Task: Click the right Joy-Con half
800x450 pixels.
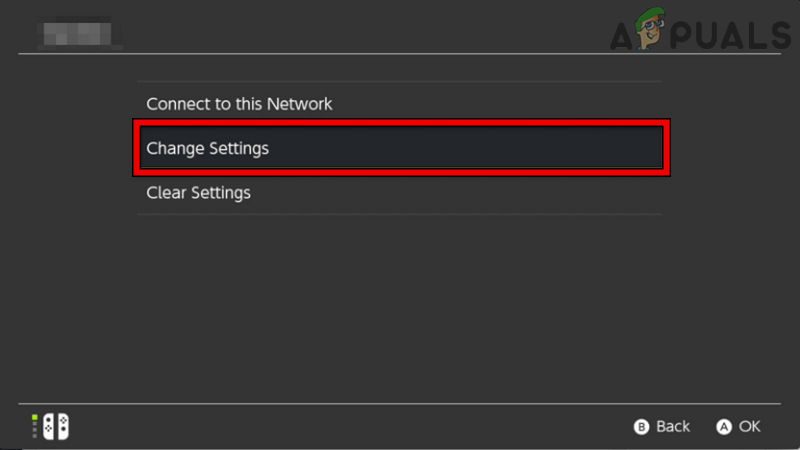Action: point(63,427)
